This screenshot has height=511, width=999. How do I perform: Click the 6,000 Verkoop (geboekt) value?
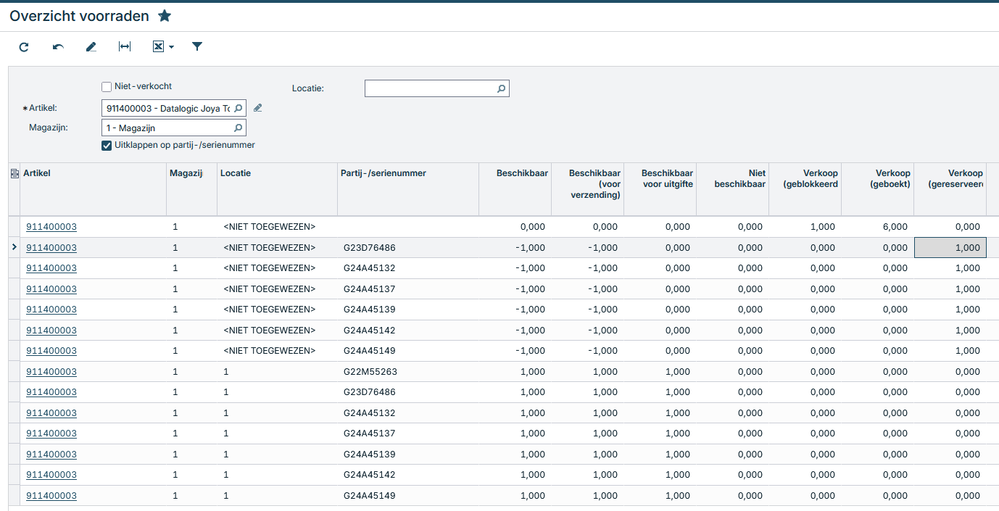point(895,227)
